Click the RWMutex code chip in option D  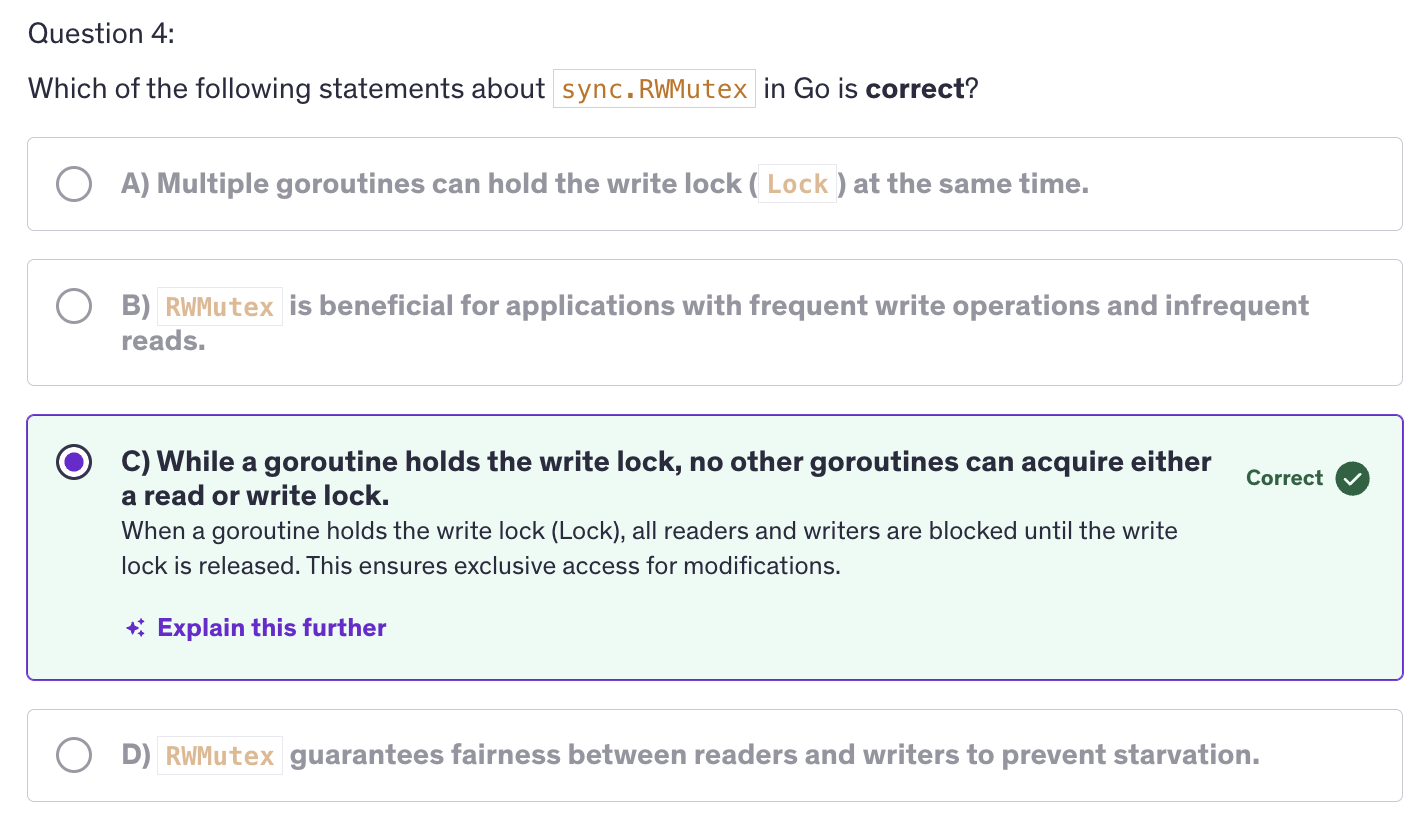[x=220, y=756]
